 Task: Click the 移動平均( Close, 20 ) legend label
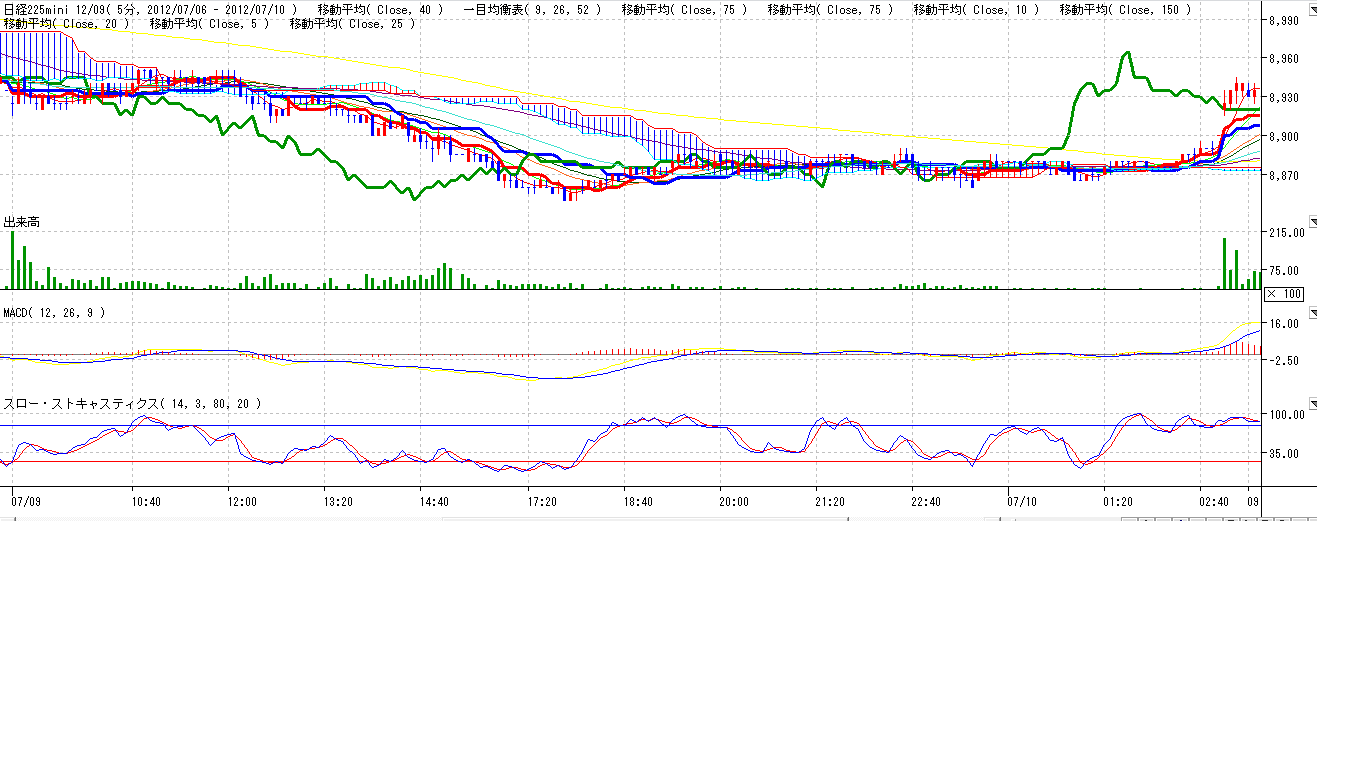(x=67, y=23)
